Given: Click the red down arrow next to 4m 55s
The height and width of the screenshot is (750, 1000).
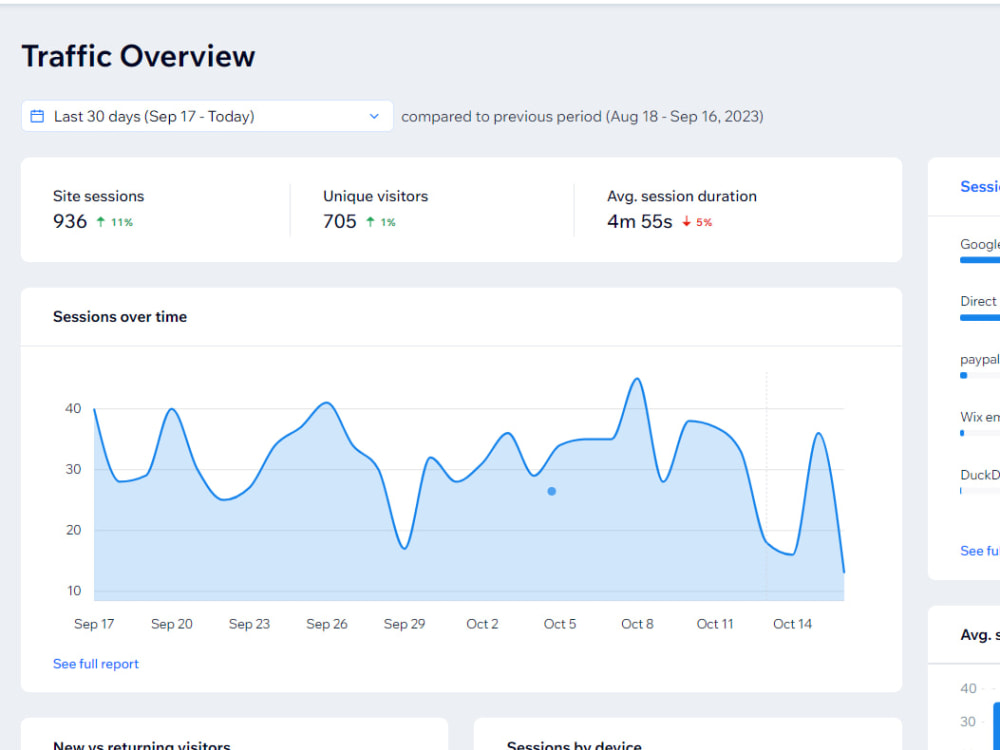Looking at the screenshot, I should 686,221.
